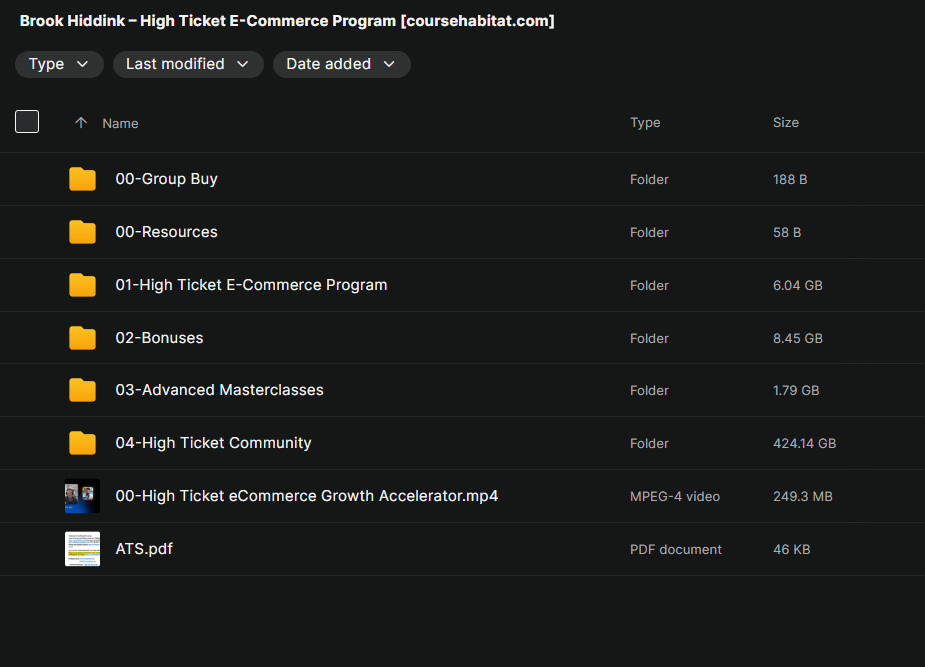Select the 00-High Ticket eCommerce Growth Accelerator.mp4 name
This screenshot has height=667, width=925.
tap(307, 496)
